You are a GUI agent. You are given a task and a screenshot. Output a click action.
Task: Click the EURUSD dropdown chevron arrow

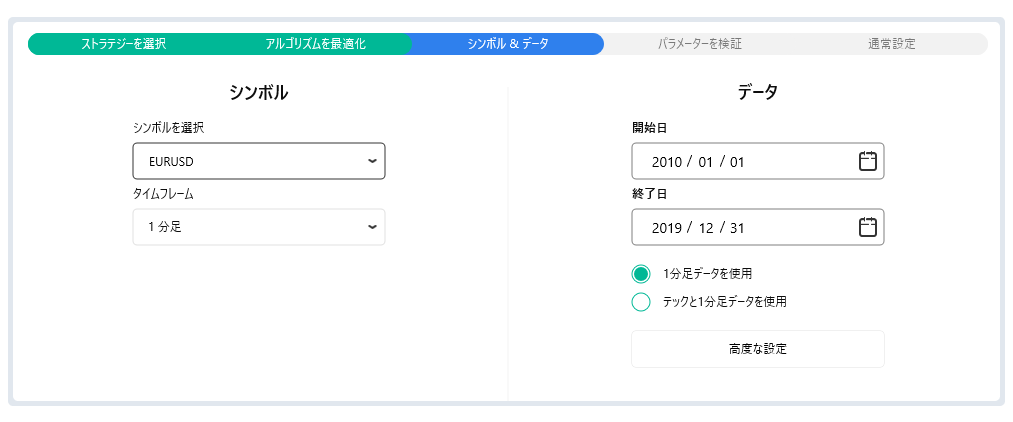[372, 161]
